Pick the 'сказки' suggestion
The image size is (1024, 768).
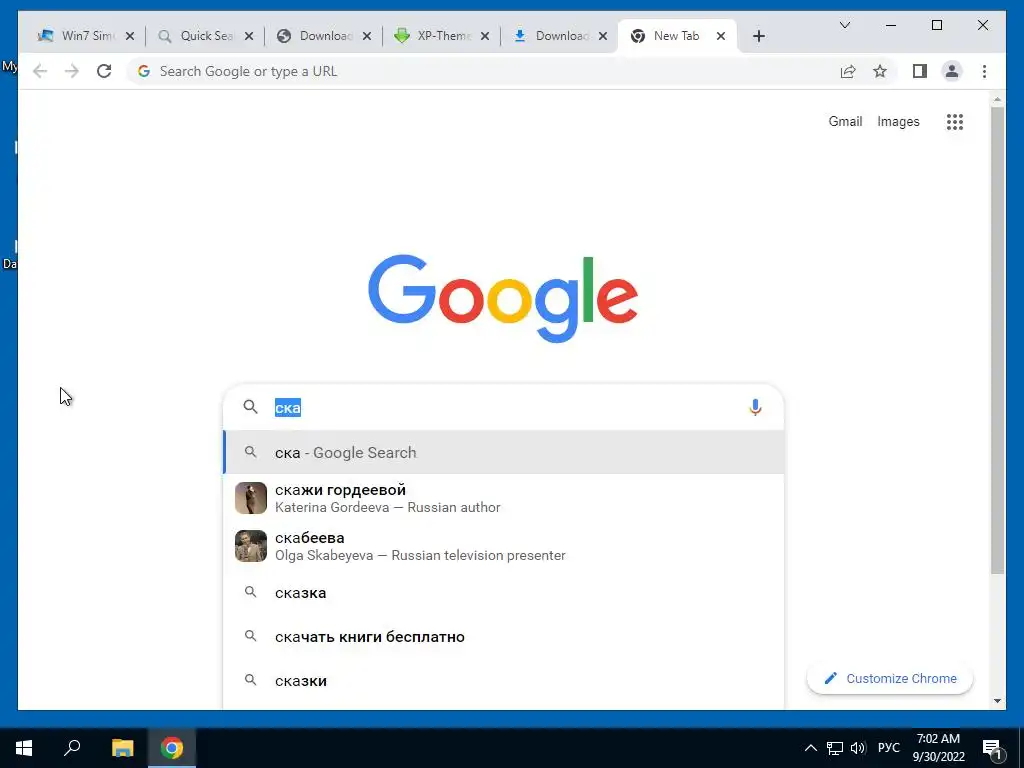[x=503, y=680]
